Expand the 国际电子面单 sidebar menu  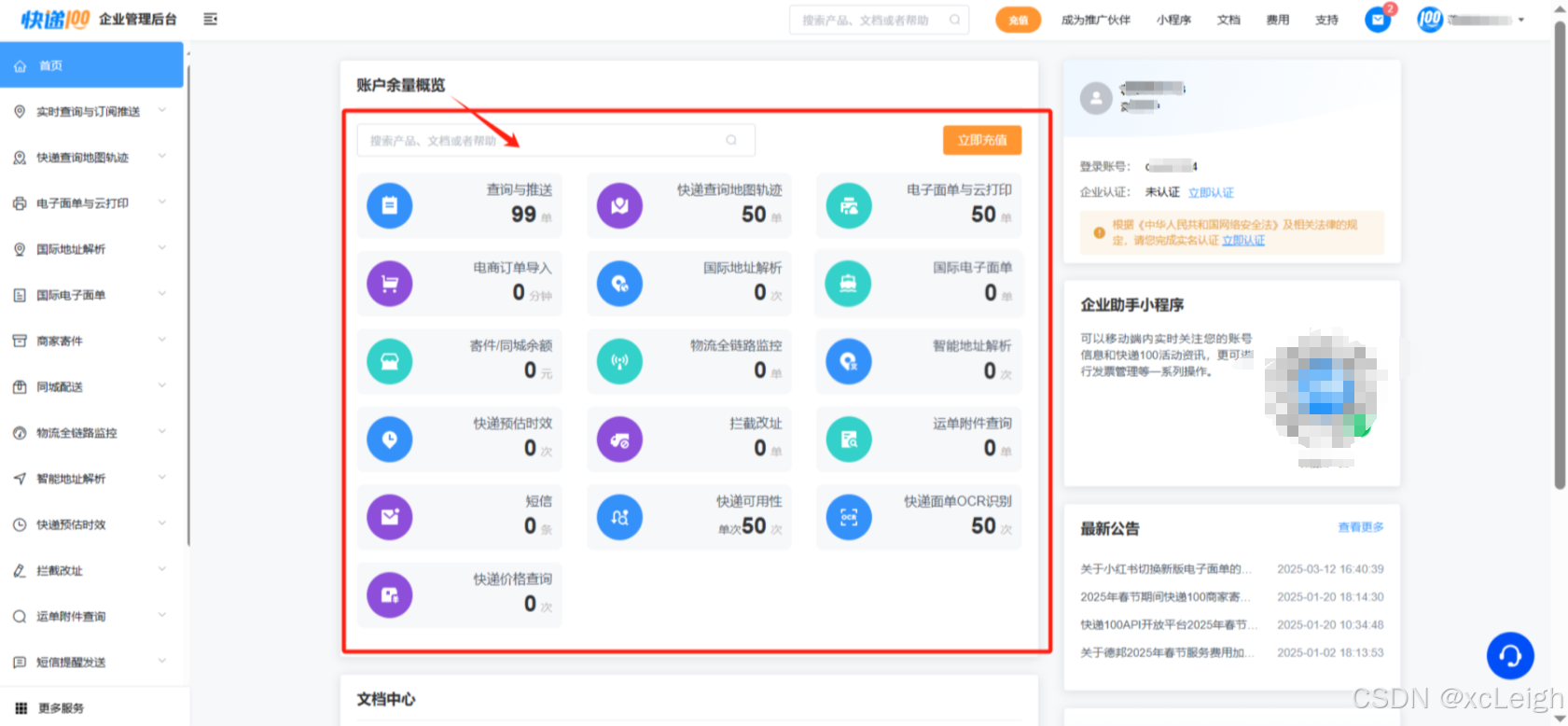92,295
